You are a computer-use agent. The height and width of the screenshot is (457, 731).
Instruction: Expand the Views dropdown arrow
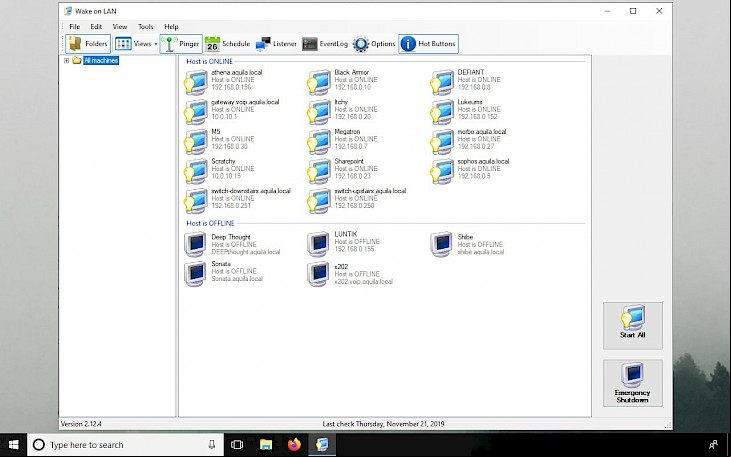tap(156, 44)
